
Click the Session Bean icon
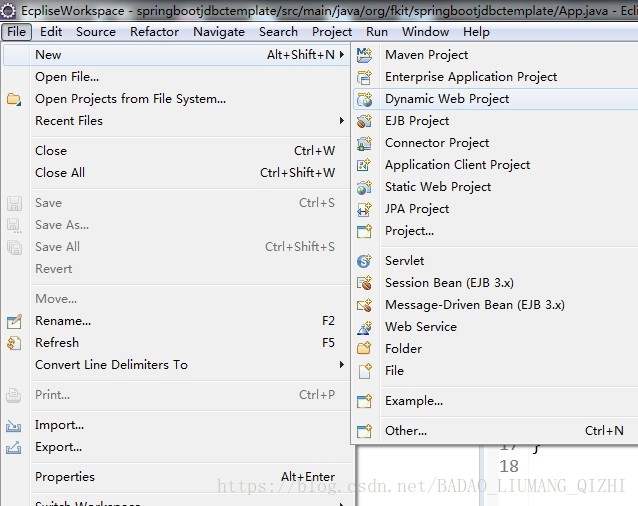point(364,283)
